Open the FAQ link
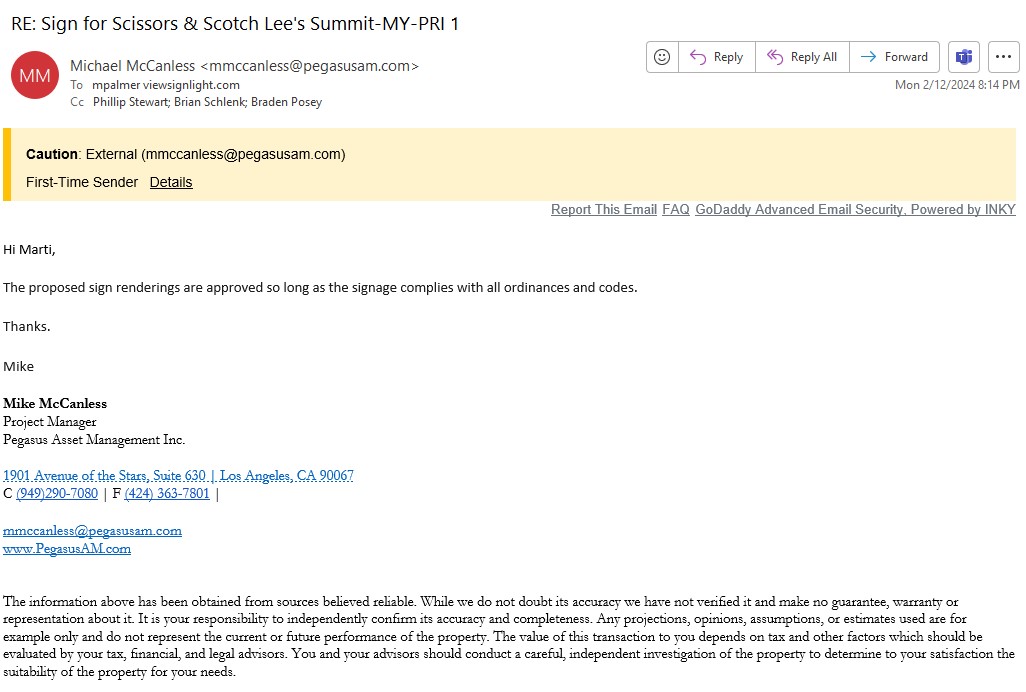The width and height of the screenshot is (1026, 692). 676,210
